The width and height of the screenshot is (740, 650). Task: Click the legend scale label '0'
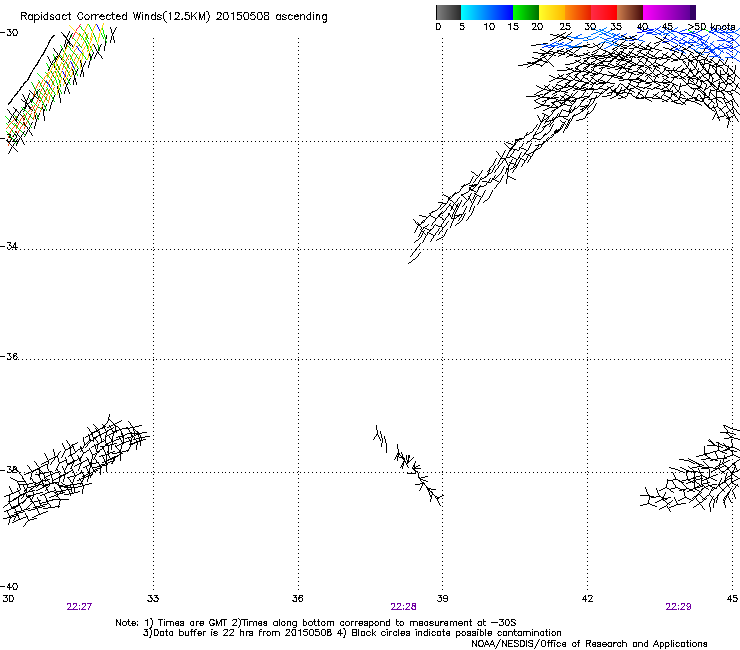(438, 27)
